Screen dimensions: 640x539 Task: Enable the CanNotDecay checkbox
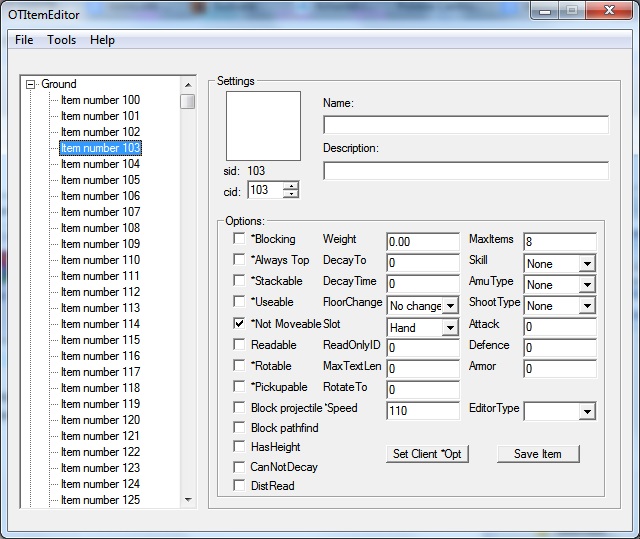click(x=239, y=467)
